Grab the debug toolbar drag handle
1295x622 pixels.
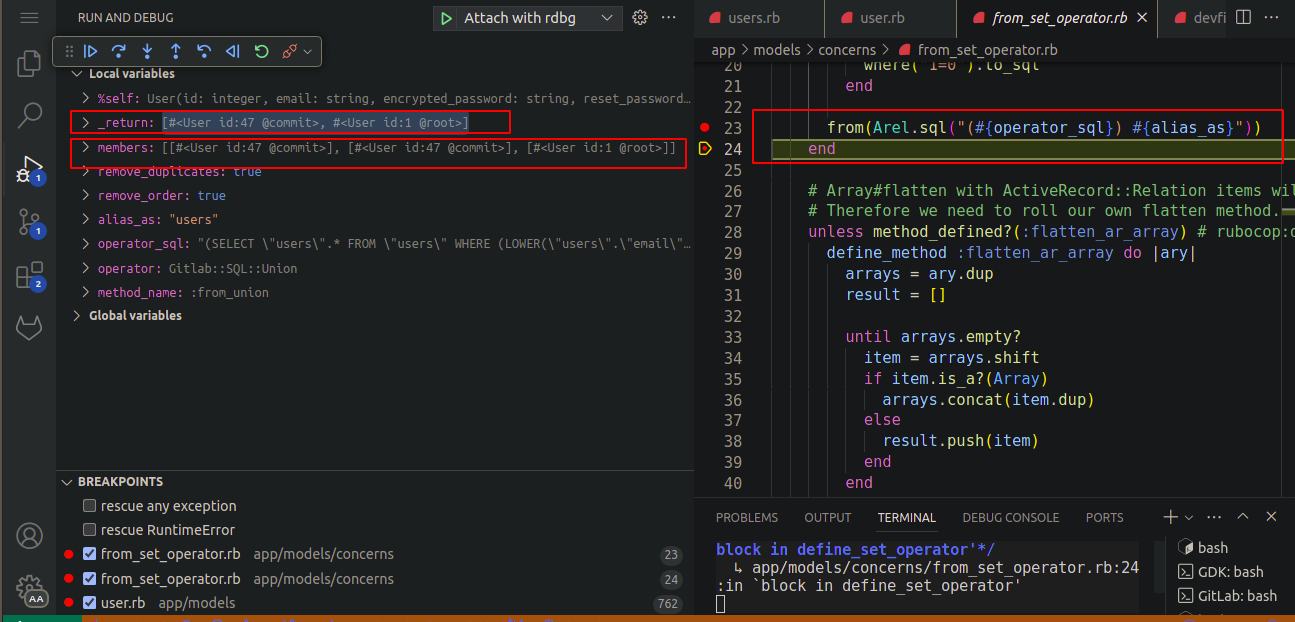click(68, 51)
